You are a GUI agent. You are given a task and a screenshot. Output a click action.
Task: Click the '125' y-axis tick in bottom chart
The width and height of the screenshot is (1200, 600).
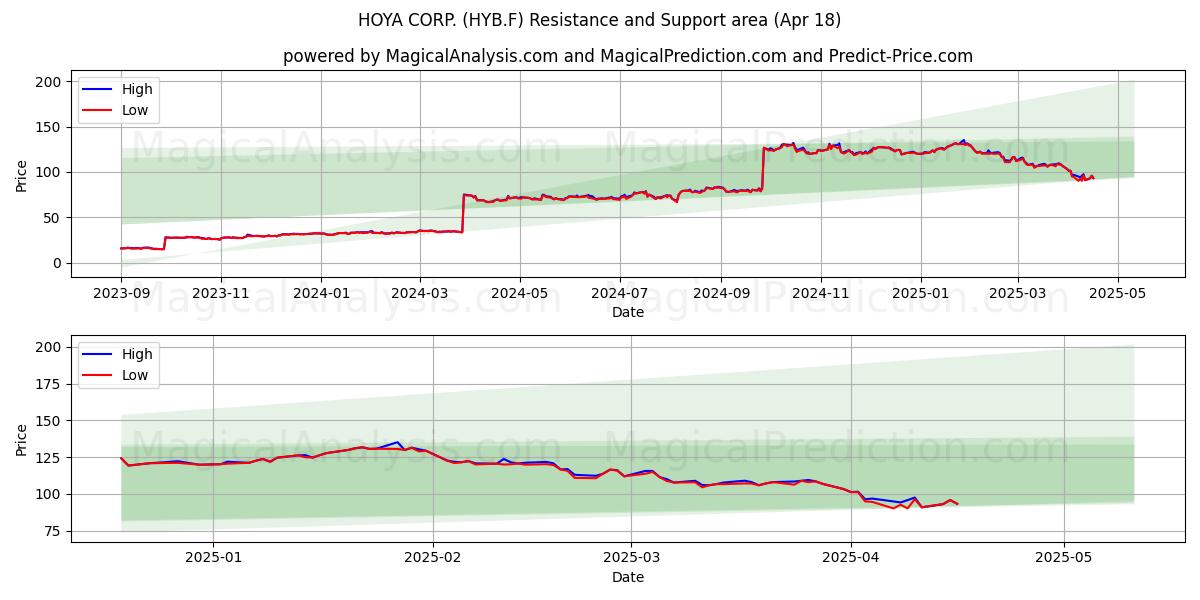tap(48, 457)
